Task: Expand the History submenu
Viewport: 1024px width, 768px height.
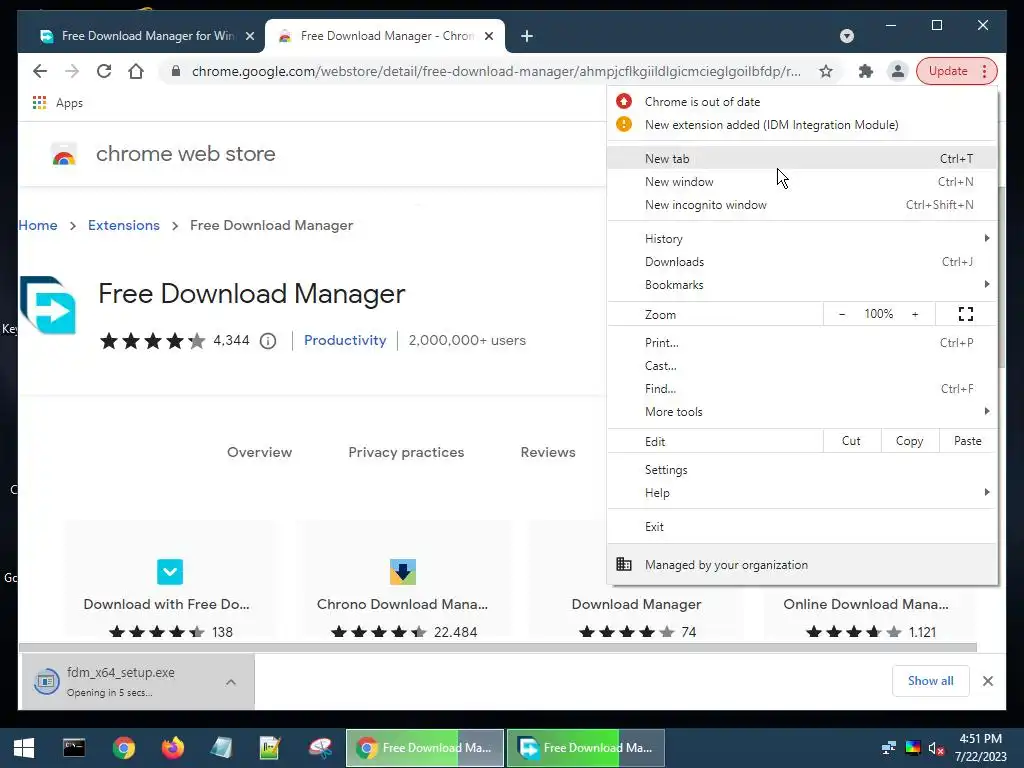Action: tap(801, 239)
